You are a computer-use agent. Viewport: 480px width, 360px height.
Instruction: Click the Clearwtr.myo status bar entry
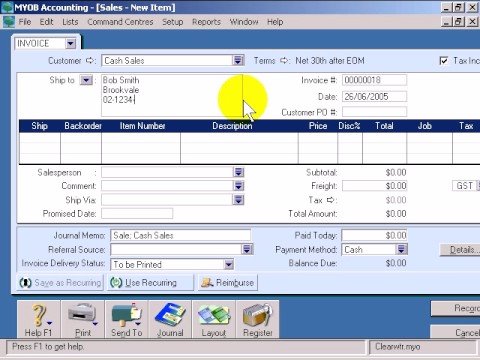pos(423,347)
